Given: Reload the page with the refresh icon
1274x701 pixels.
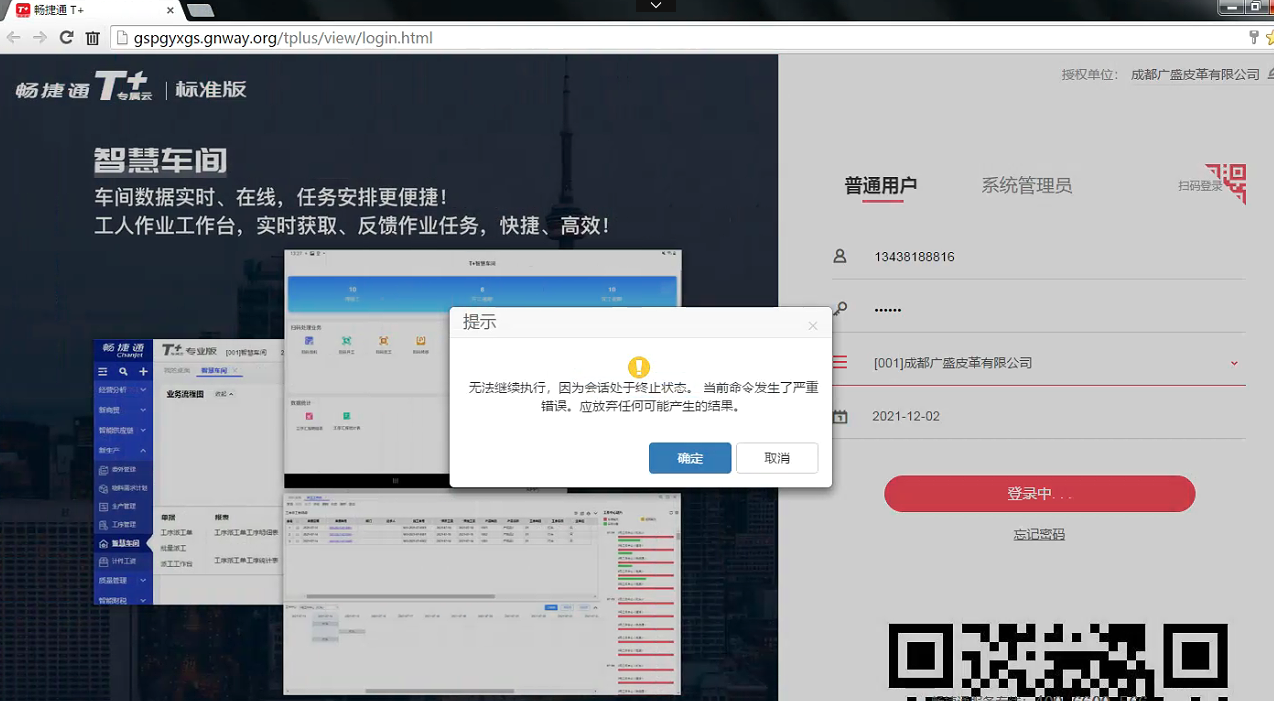Looking at the screenshot, I should point(66,38).
